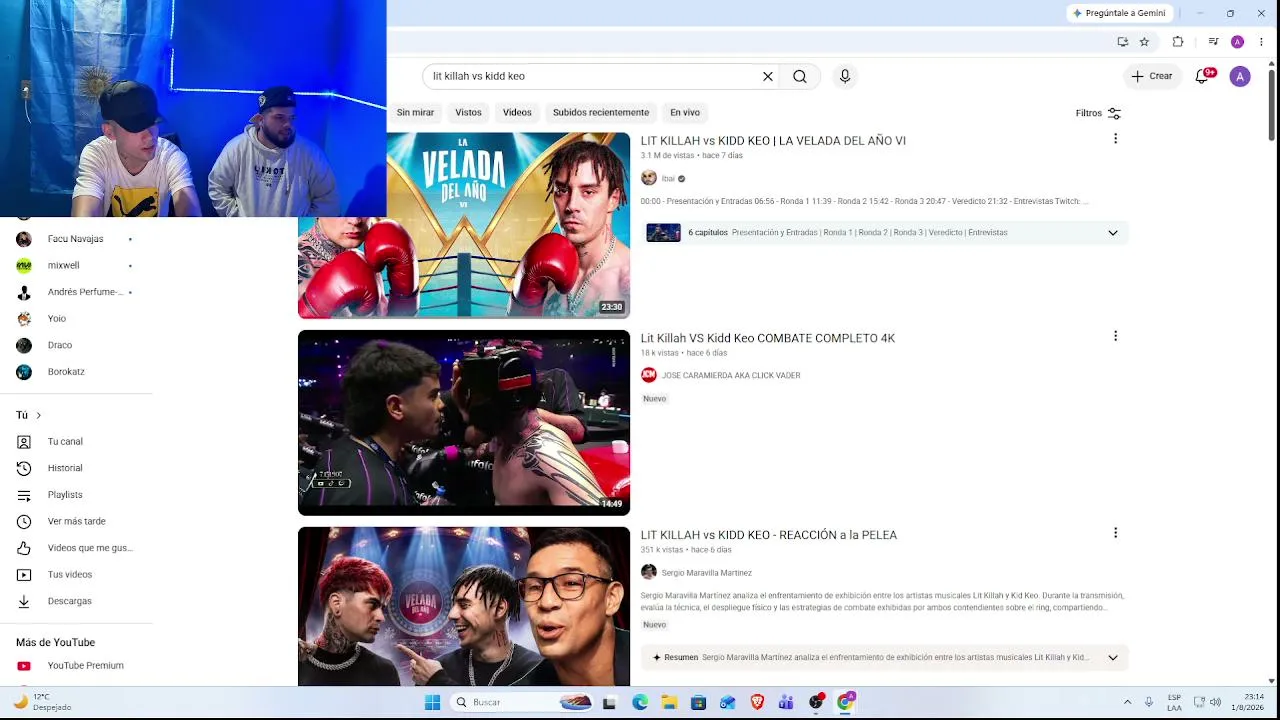
Task: Open Ibai channel avatar icon
Action: 649,178
